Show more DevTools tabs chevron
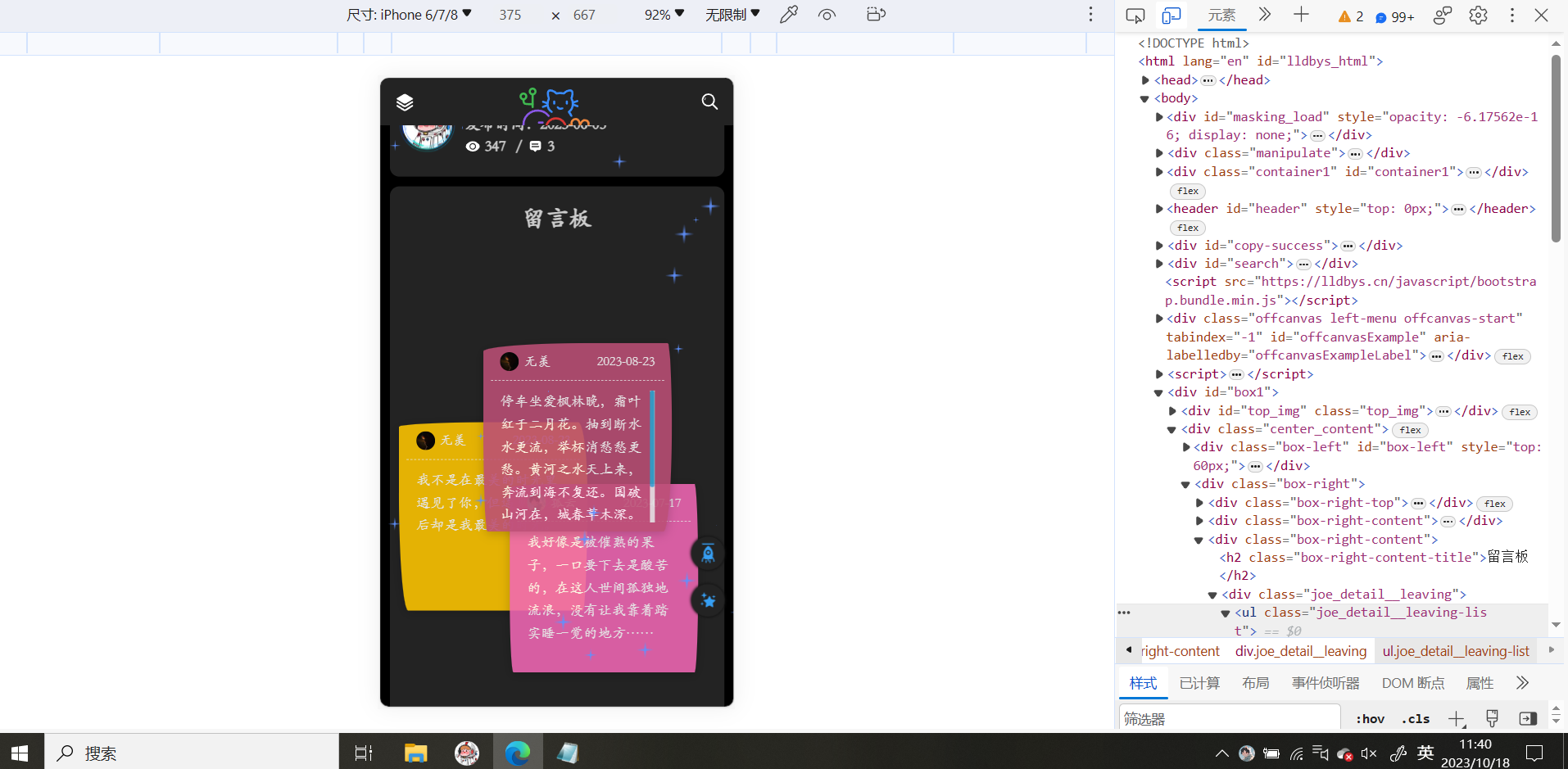The height and width of the screenshot is (769, 1568). click(1265, 15)
